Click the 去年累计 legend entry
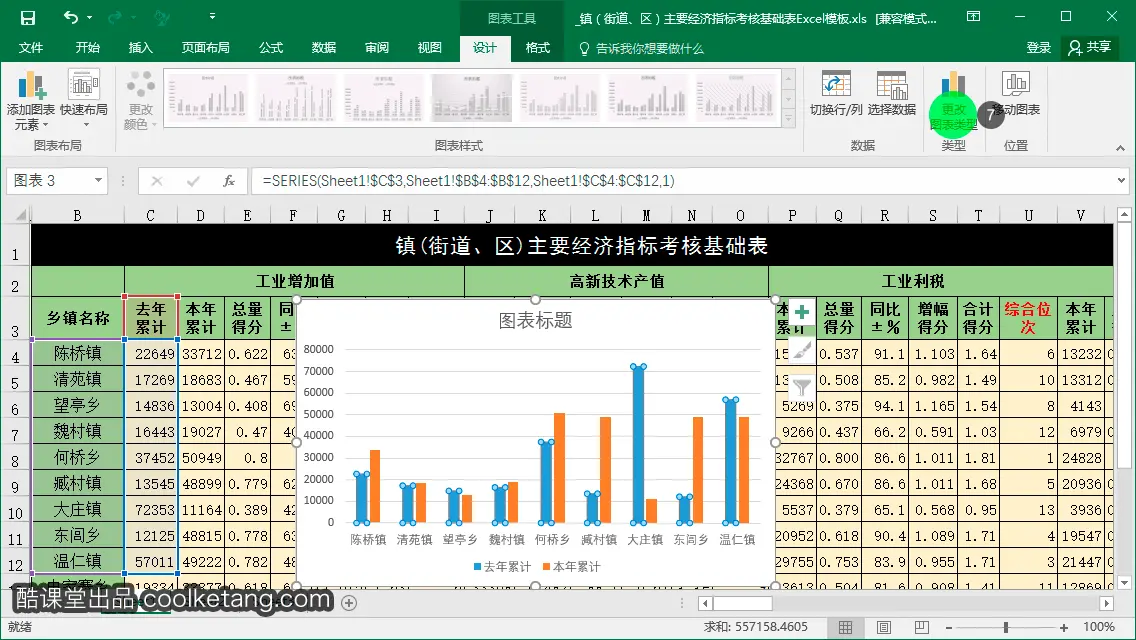1136x640 pixels. click(x=502, y=566)
